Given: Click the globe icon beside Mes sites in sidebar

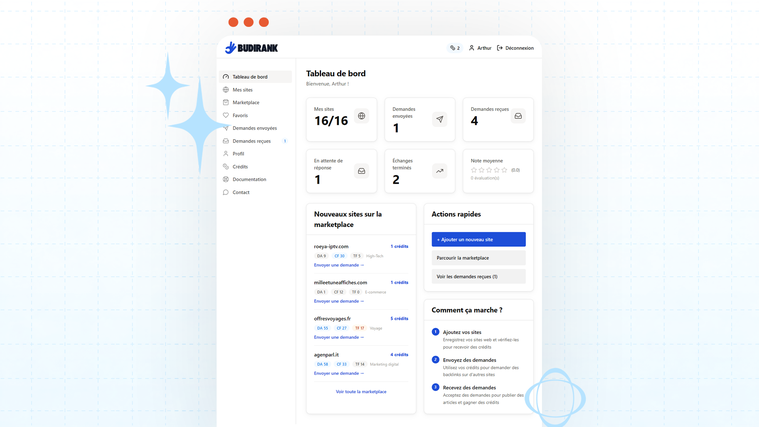Looking at the screenshot, I should pos(226,90).
